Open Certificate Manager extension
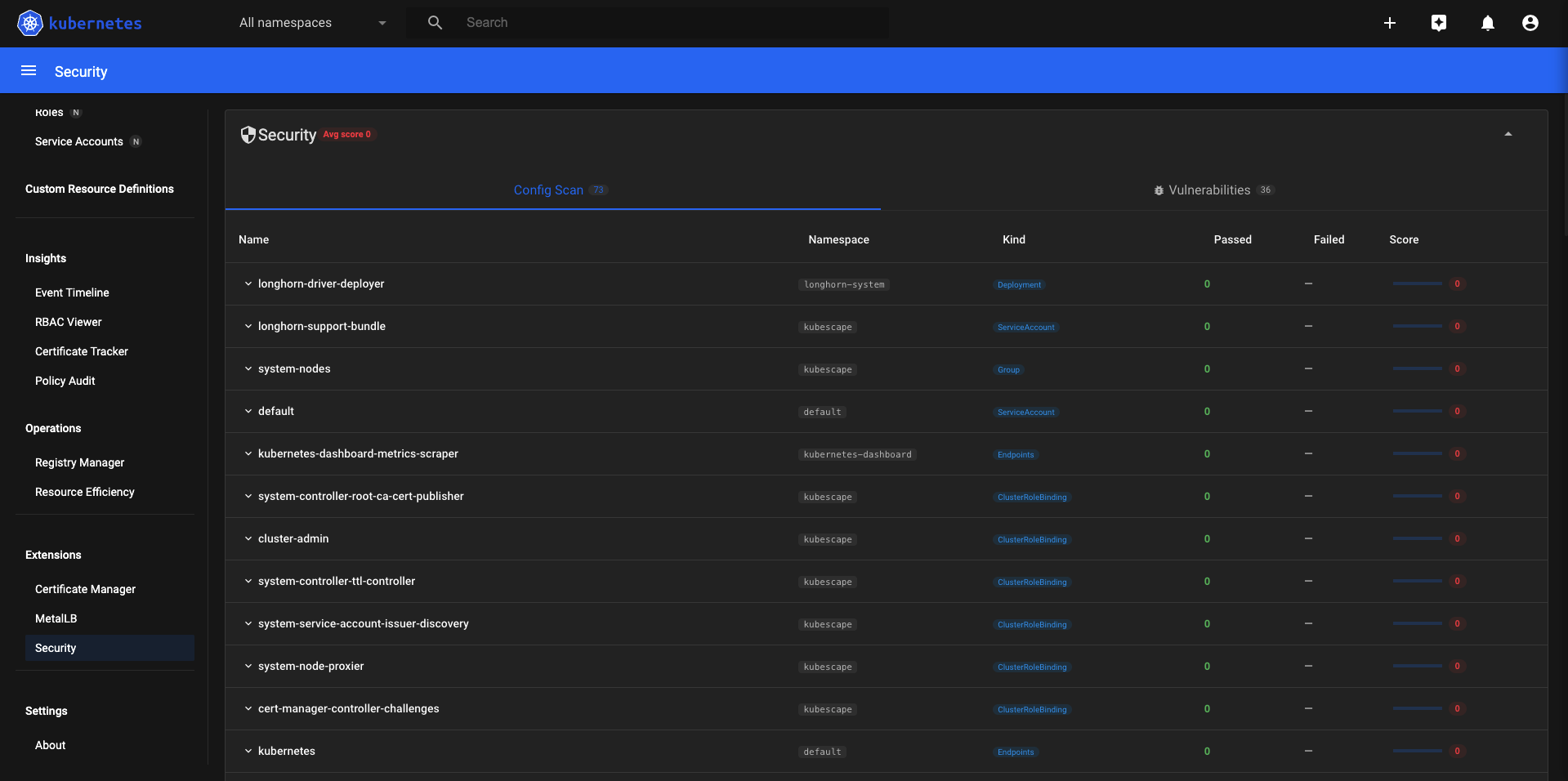Screen dimensions: 1568x781 pyautogui.click(x=86, y=589)
